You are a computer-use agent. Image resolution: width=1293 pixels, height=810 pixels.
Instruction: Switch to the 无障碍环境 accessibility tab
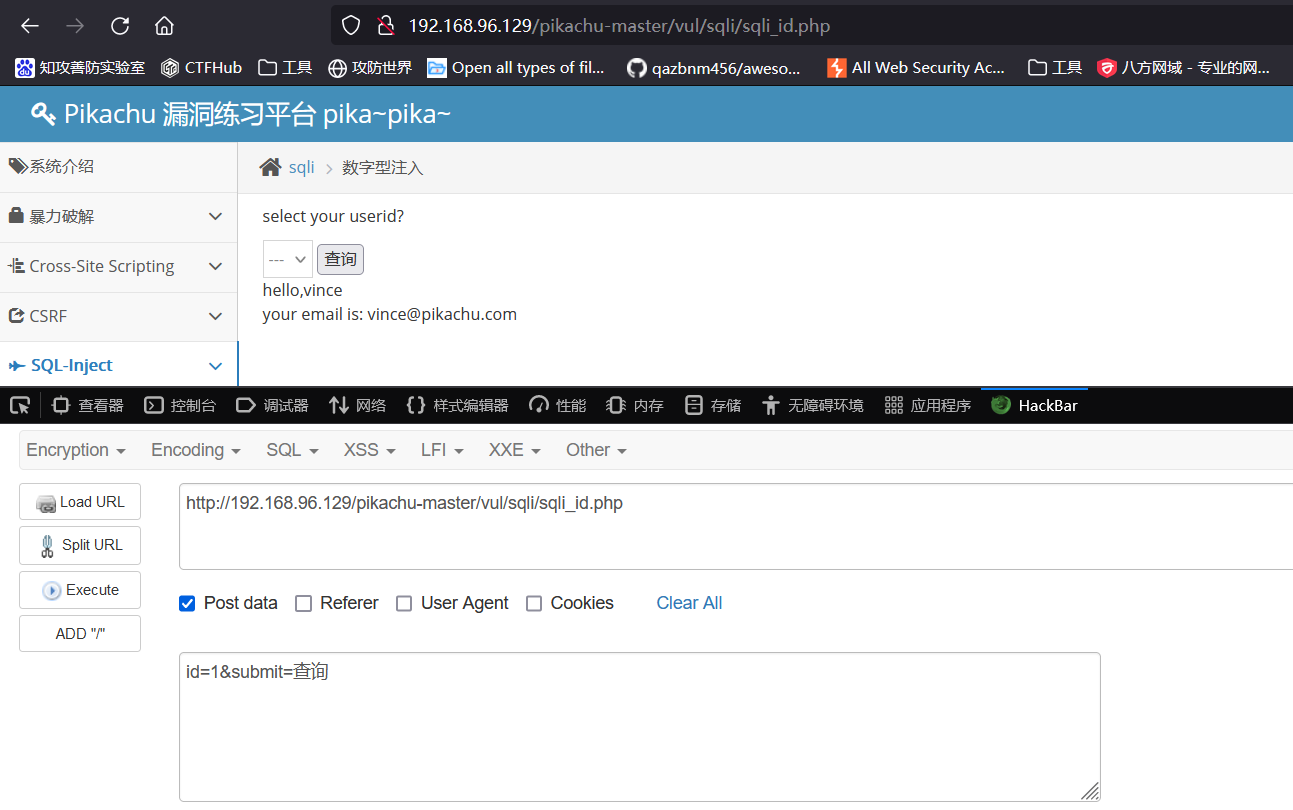[x=812, y=405]
